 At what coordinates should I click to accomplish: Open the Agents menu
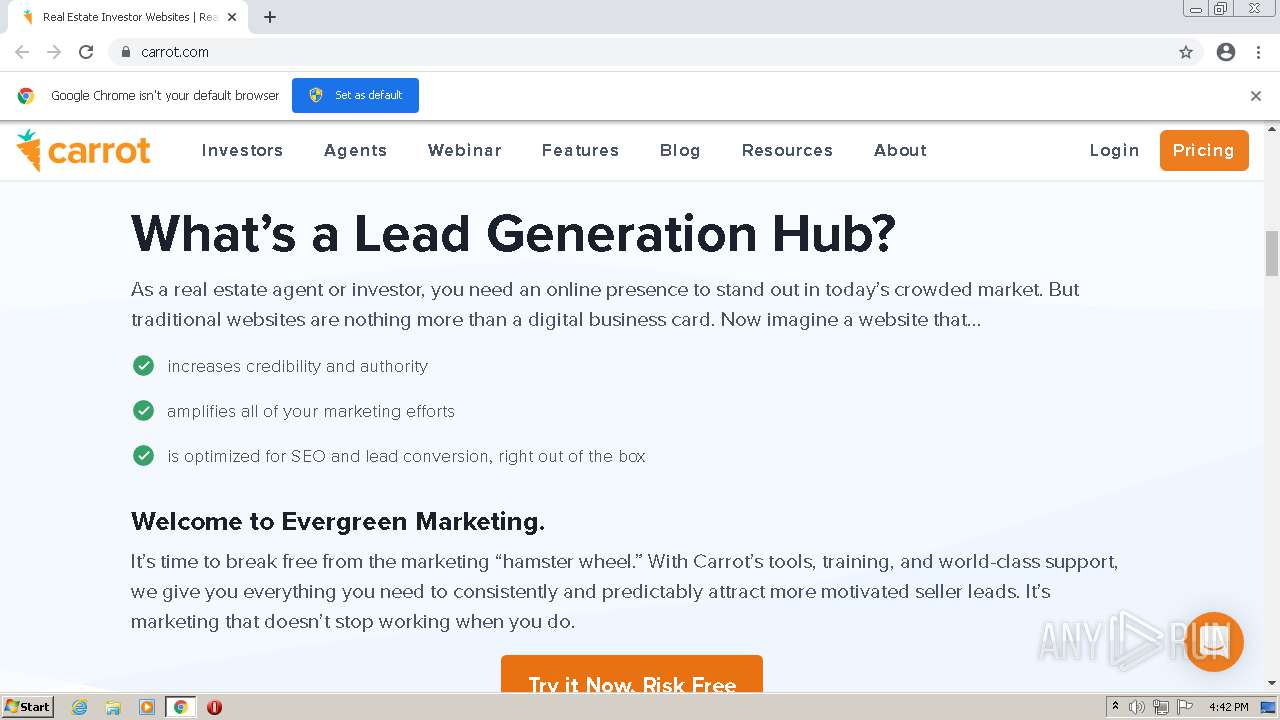(355, 150)
